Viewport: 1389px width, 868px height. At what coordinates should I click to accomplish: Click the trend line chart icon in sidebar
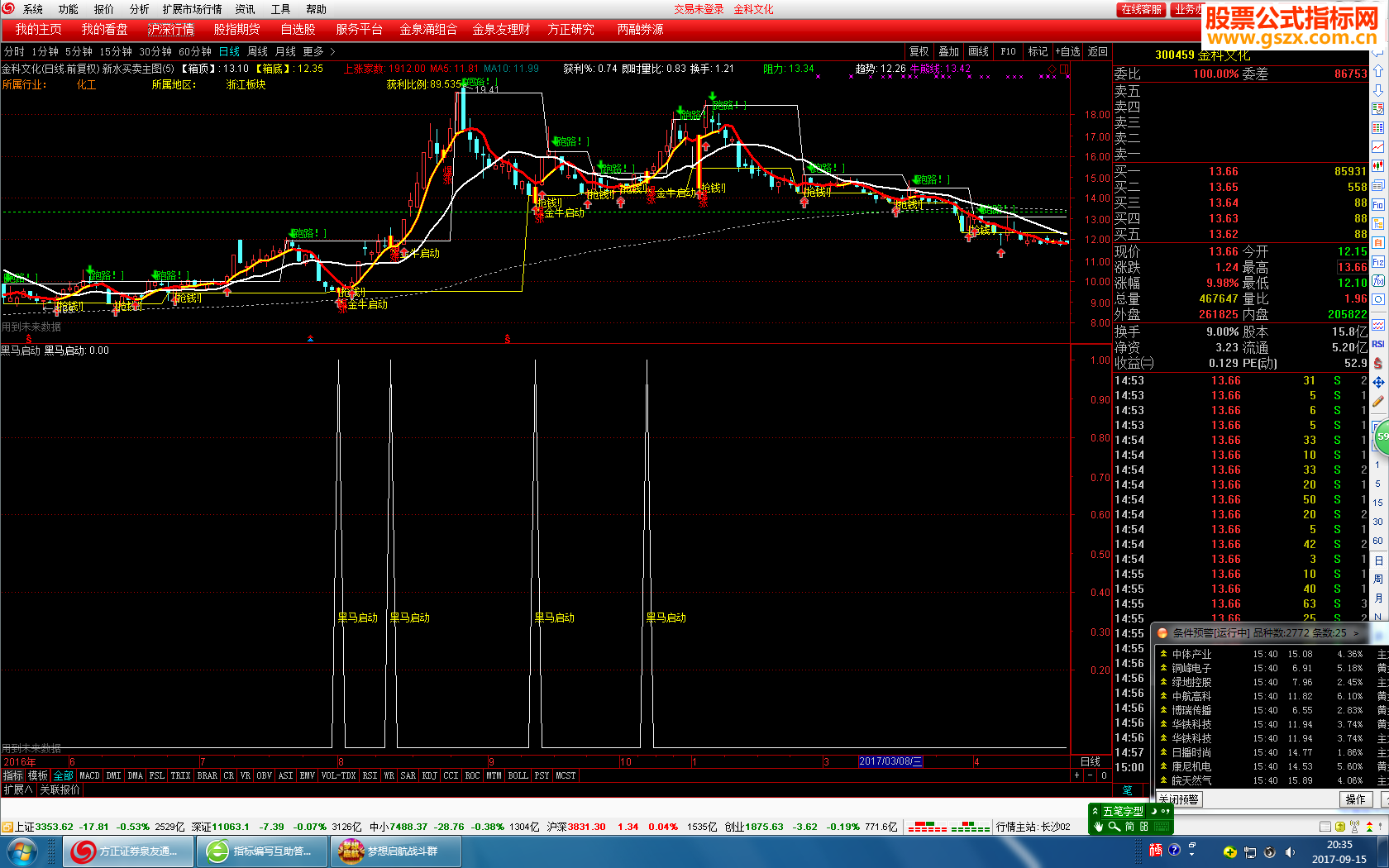(1378, 147)
